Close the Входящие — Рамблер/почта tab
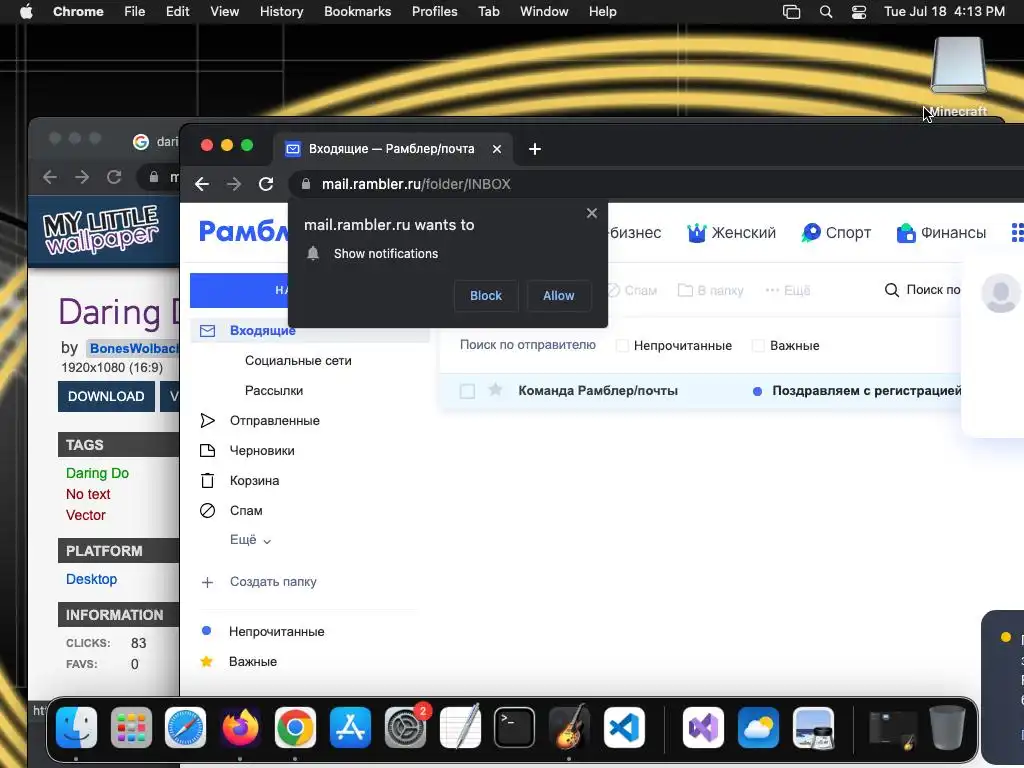Viewport: 1024px width, 768px height. pos(497,149)
